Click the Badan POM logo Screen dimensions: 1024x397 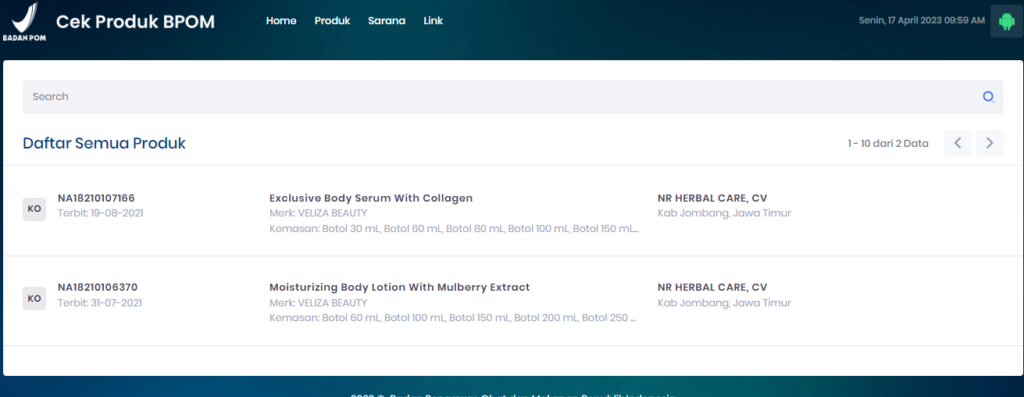coord(24,22)
